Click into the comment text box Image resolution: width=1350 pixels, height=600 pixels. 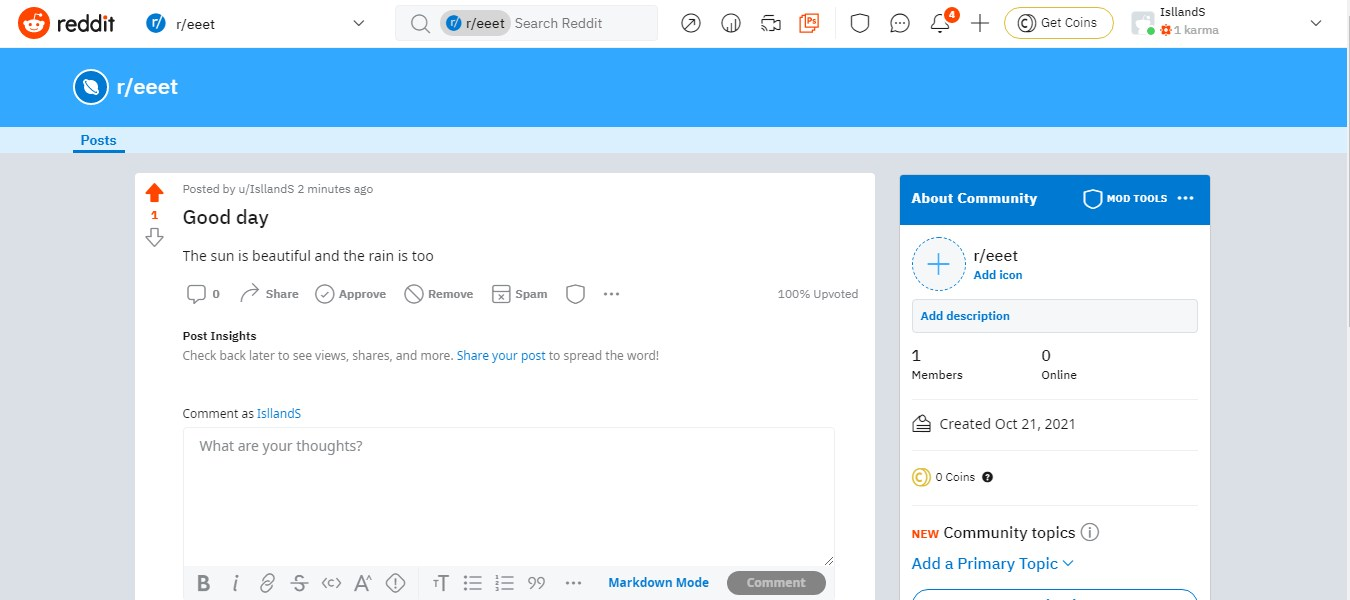(x=508, y=497)
